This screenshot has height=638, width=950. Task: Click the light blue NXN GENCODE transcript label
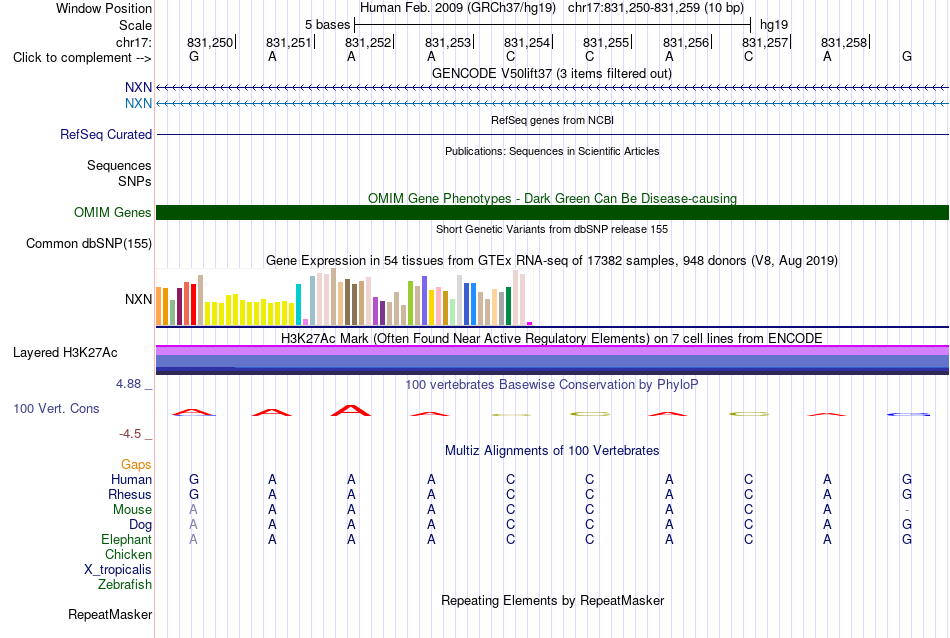[x=138, y=104]
